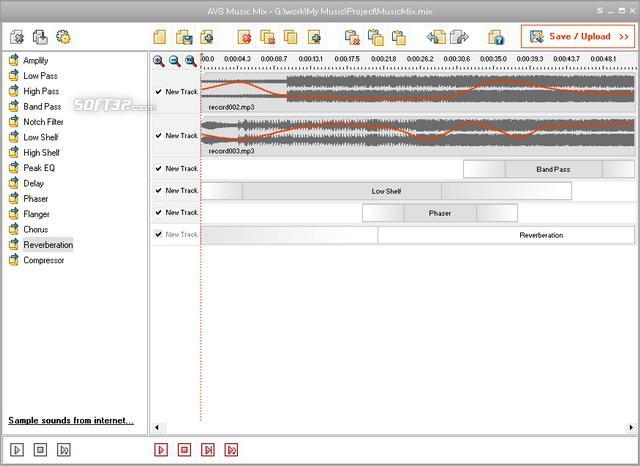Screen dimensions: 640x466
Task: Toggle the Reverberation track checkbox
Action: [158, 234]
